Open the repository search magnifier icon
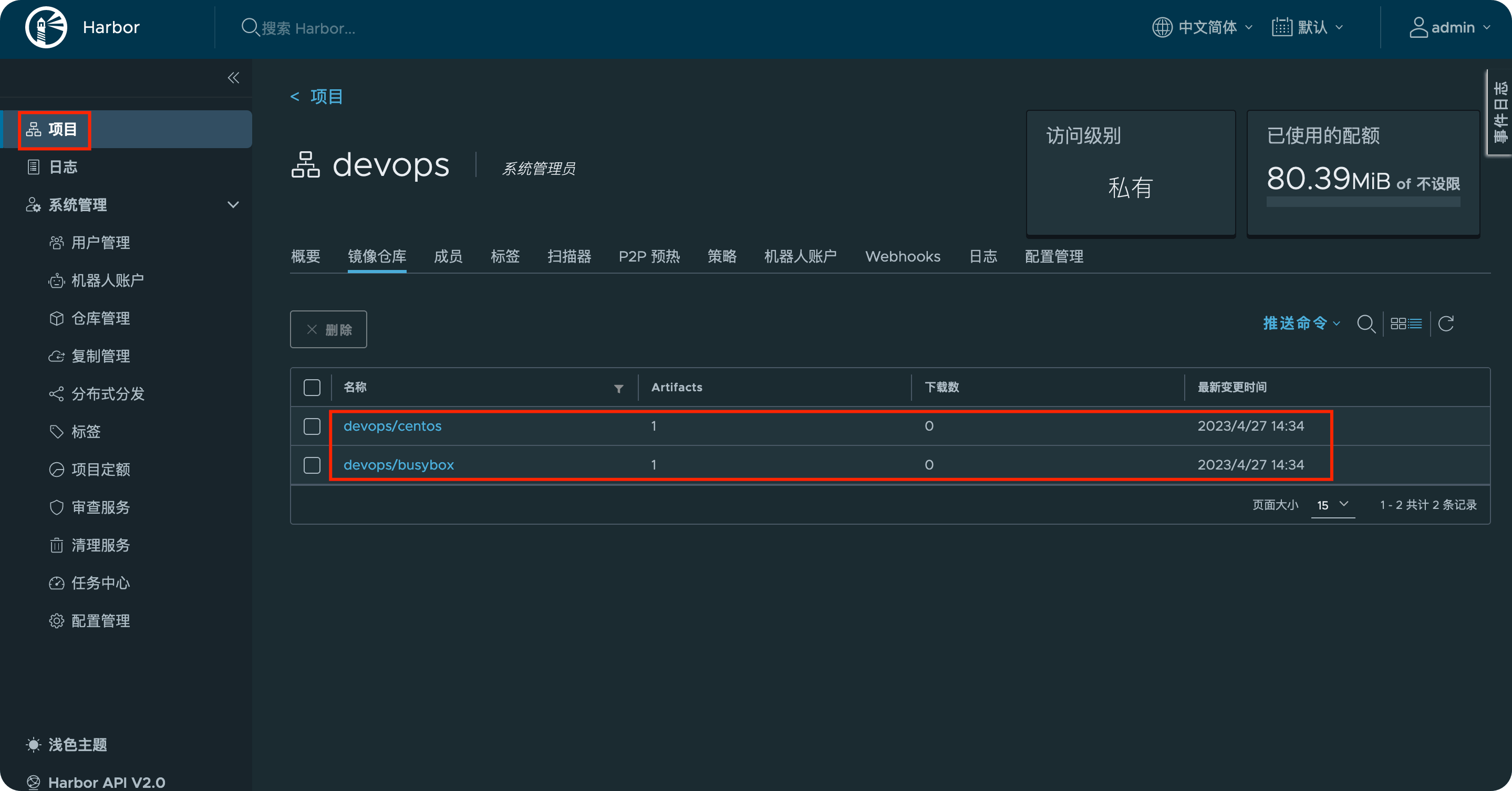This screenshot has width=1512, height=791. [x=1366, y=324]
